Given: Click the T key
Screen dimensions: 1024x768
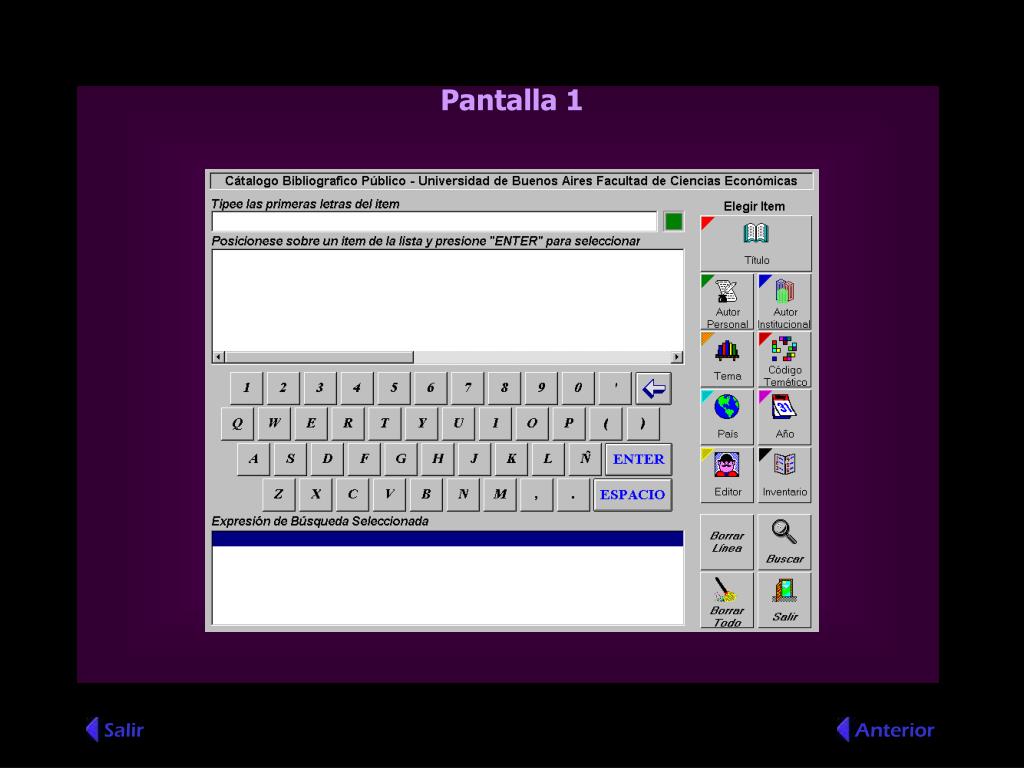Looking at the screenshot, I should tap(385, 424).
